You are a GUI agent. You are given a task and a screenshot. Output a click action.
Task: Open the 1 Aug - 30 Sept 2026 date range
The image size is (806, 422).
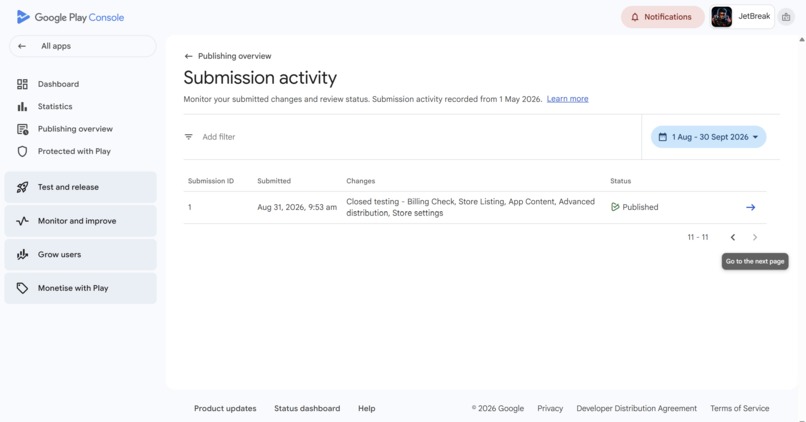(x=708, y=137)
